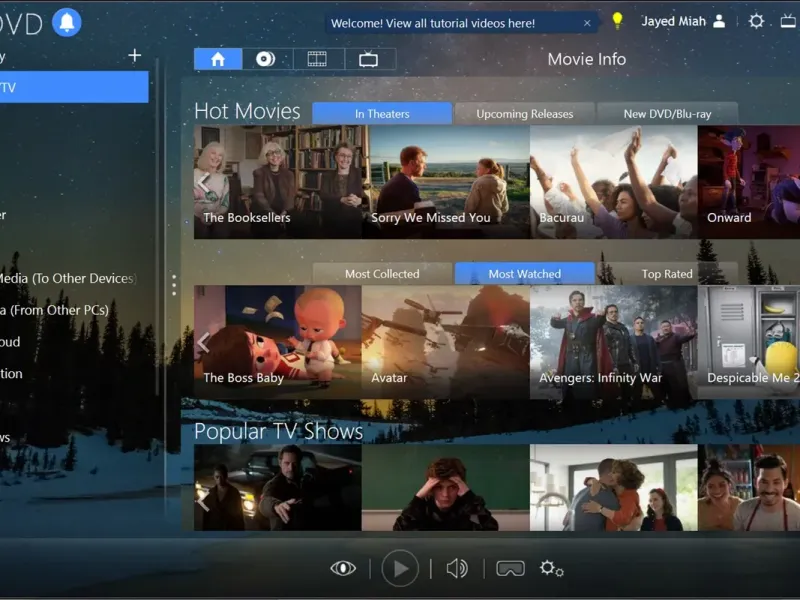
Task: Click the eye icon in playback bar
Action: pyautogui.click(x=343, y=568)
